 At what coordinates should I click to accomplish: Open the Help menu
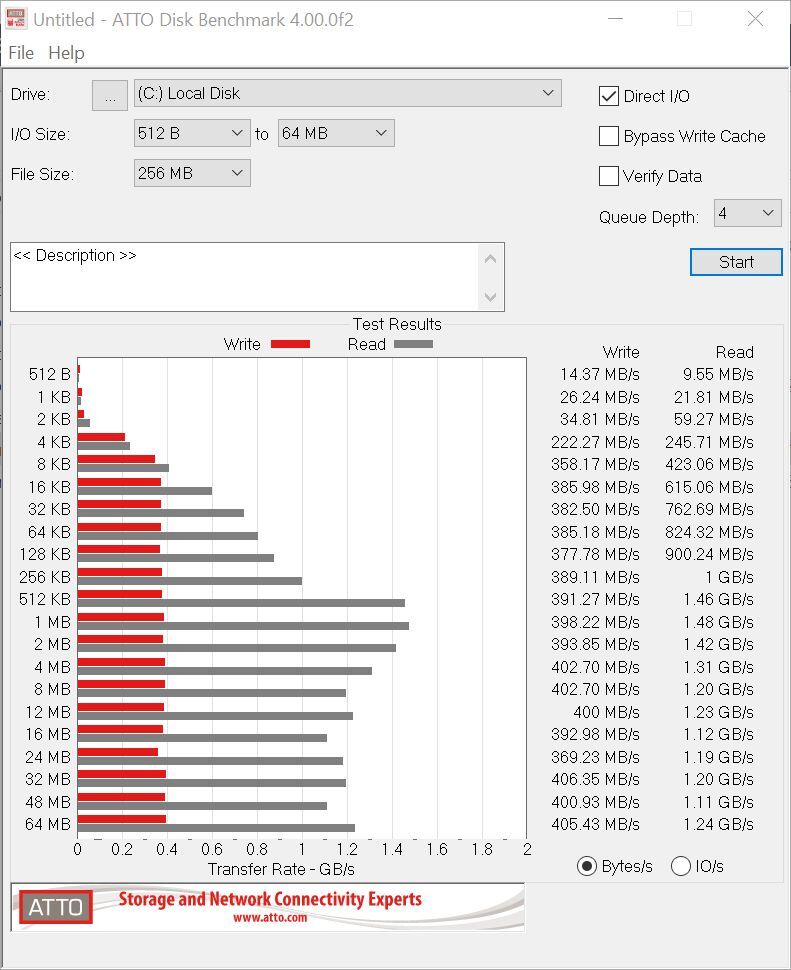66,53
